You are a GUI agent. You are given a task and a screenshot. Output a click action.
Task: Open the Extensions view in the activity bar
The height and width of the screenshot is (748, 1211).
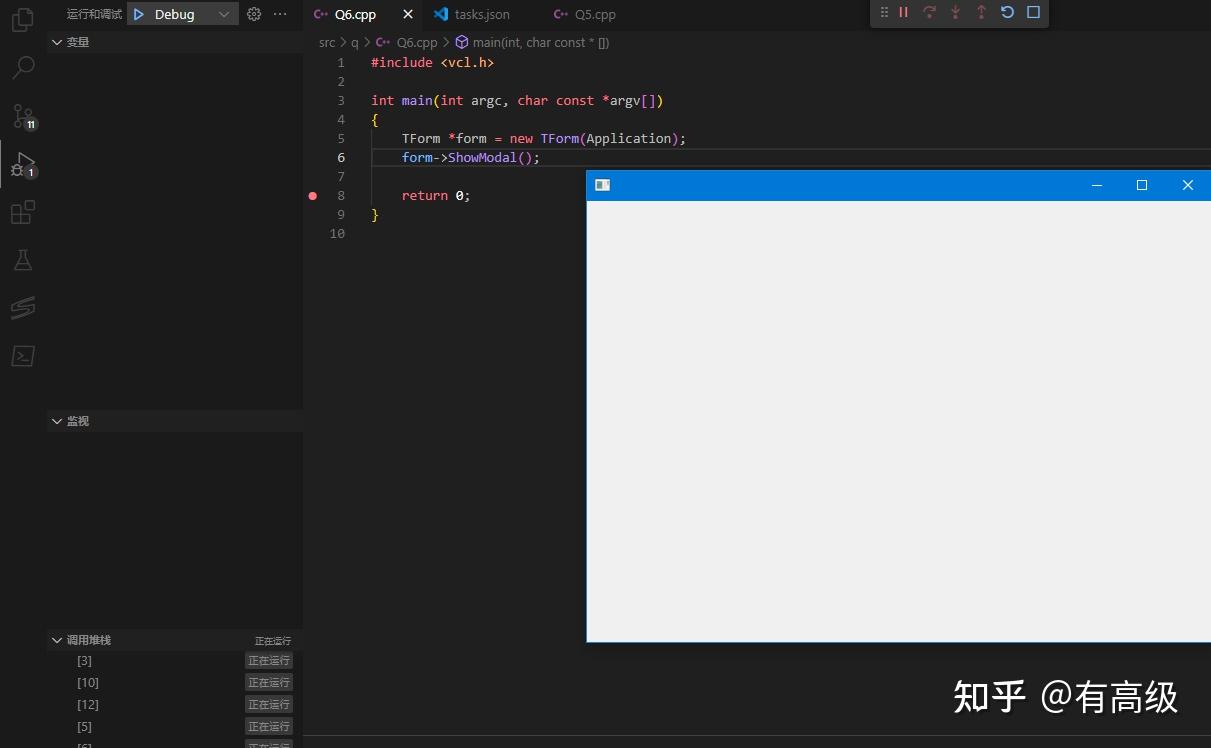click(22, 211)
